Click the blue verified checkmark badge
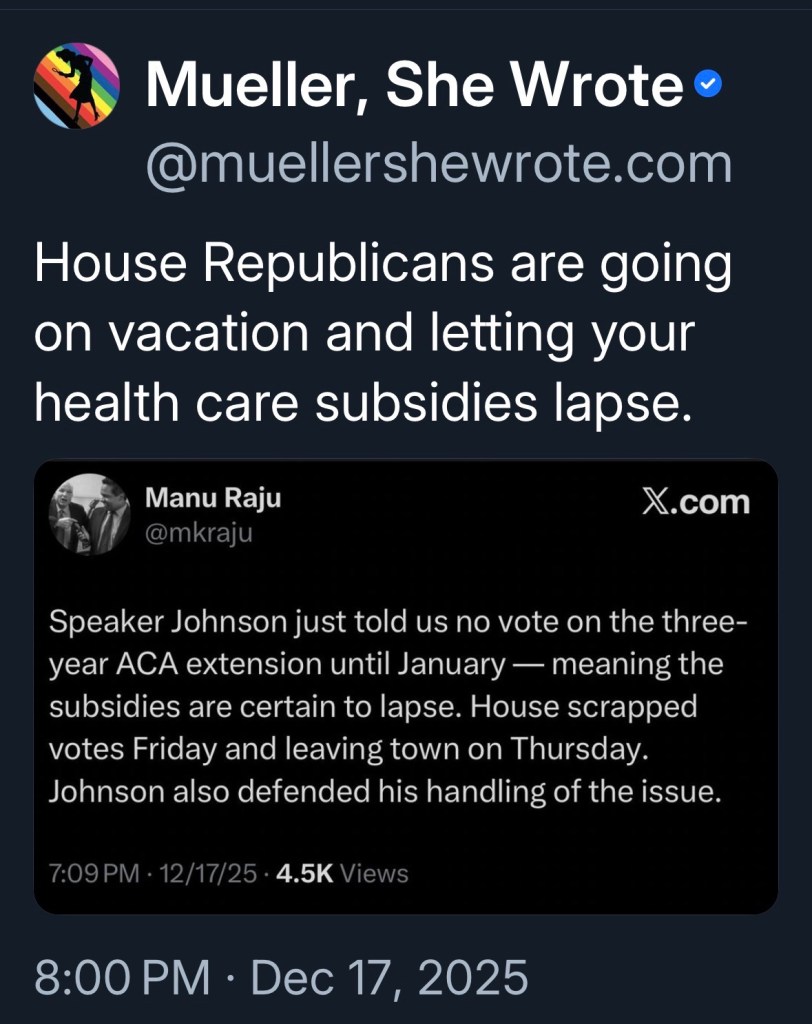Image resolution: width=812 pixels, height=1024 pixels. pyautogui.click(x=707, y=89)
